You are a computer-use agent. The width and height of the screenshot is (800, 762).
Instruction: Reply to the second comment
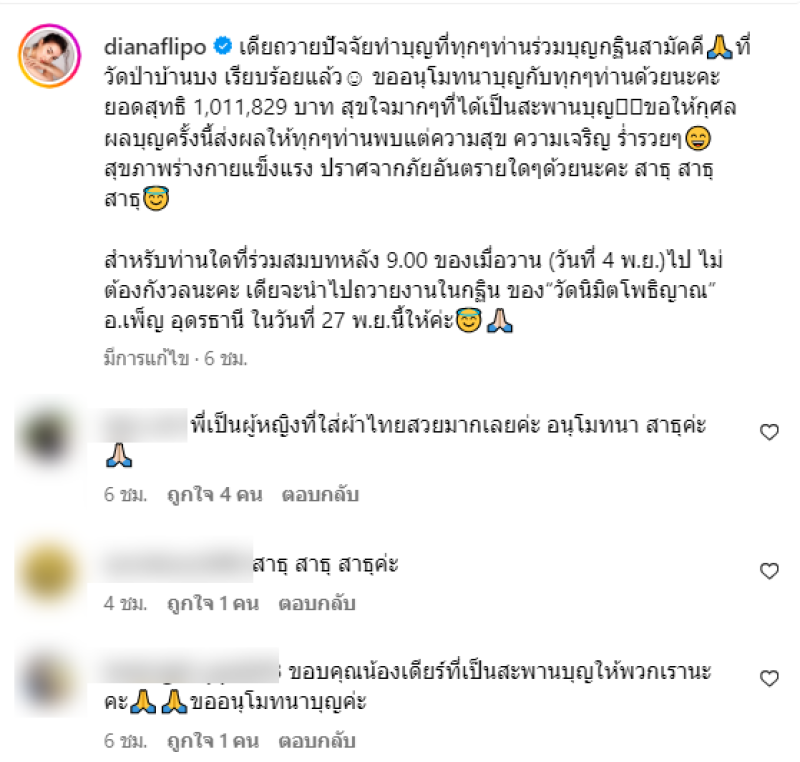pos(317,604)
